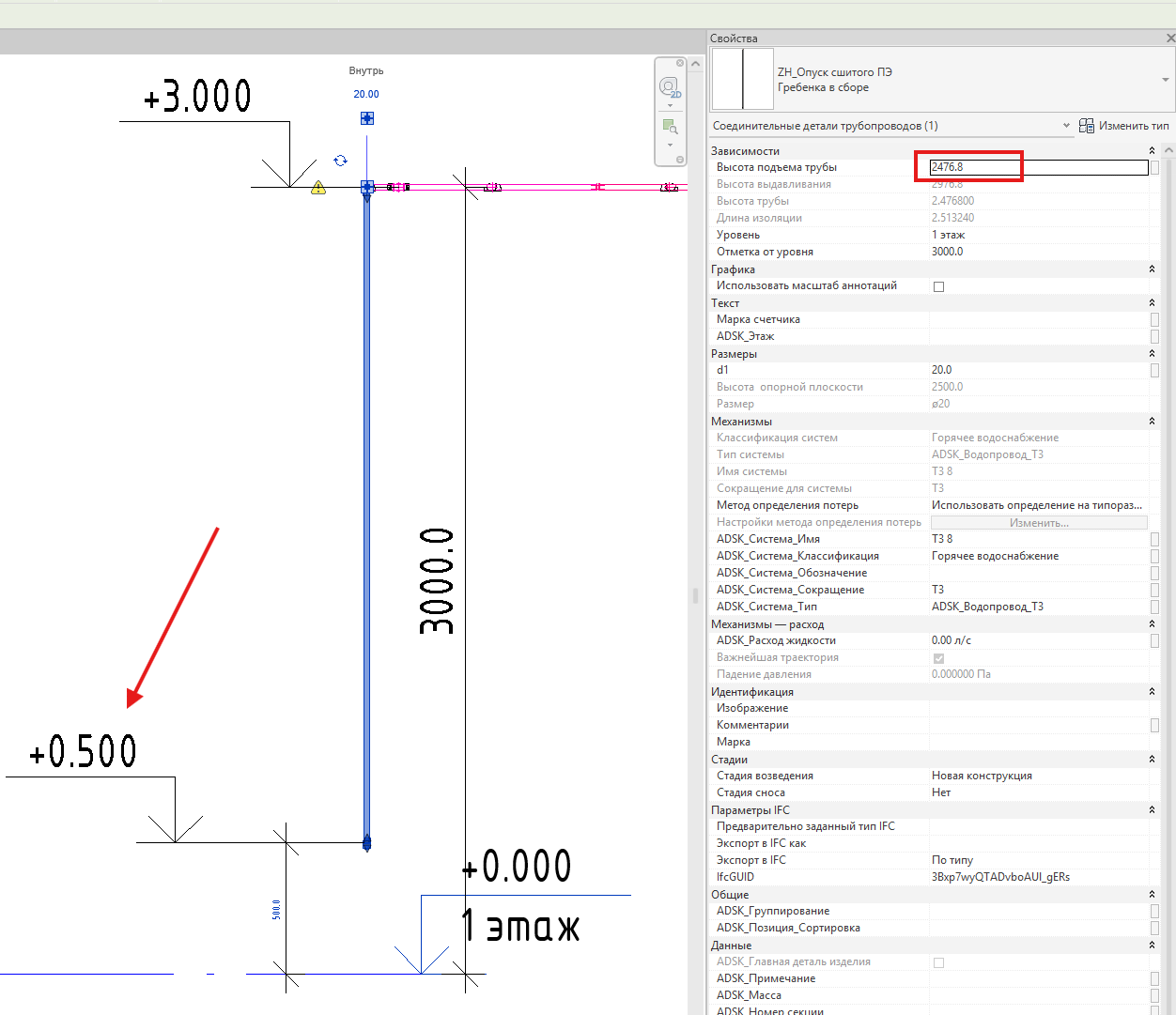1176x1015 pixels.
Task: Click the blue connector grip above the pipe
Action: 367,118
